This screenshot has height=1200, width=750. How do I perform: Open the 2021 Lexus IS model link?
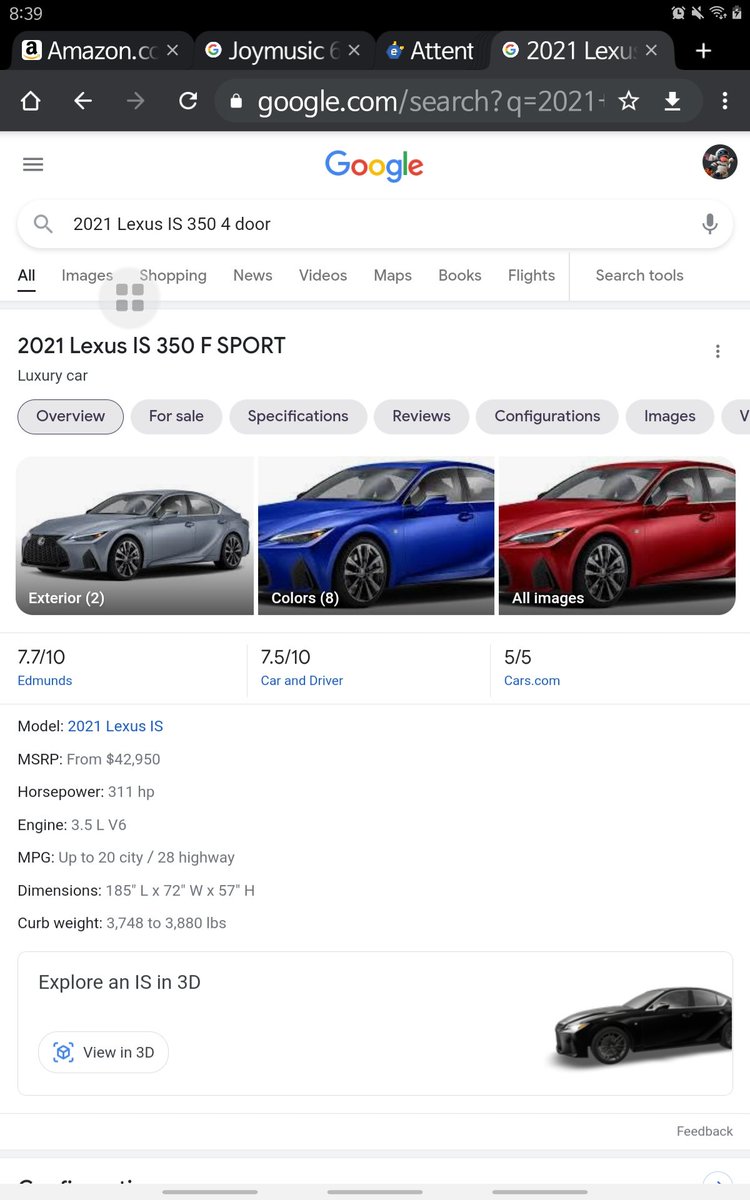pyautogui.click(x=115, y=726)
